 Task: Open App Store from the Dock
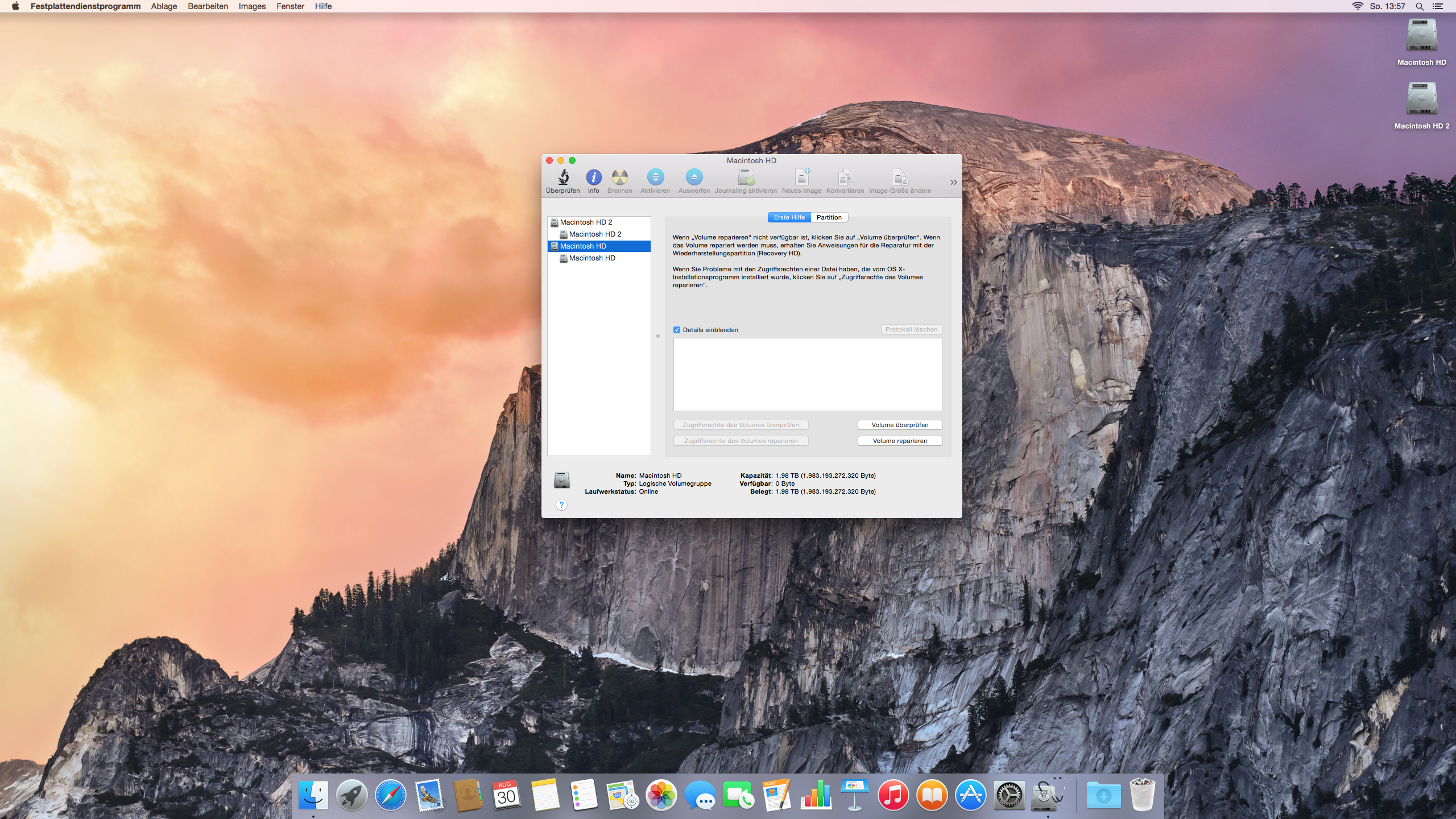click(x=970, y=795)
